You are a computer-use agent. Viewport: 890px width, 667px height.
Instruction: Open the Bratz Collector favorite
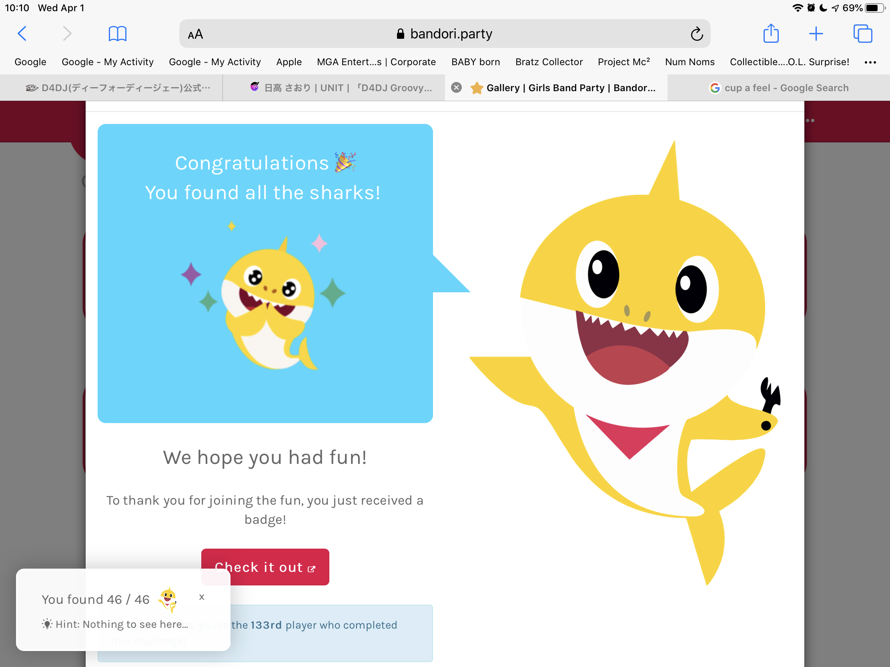tap(549, 62)
